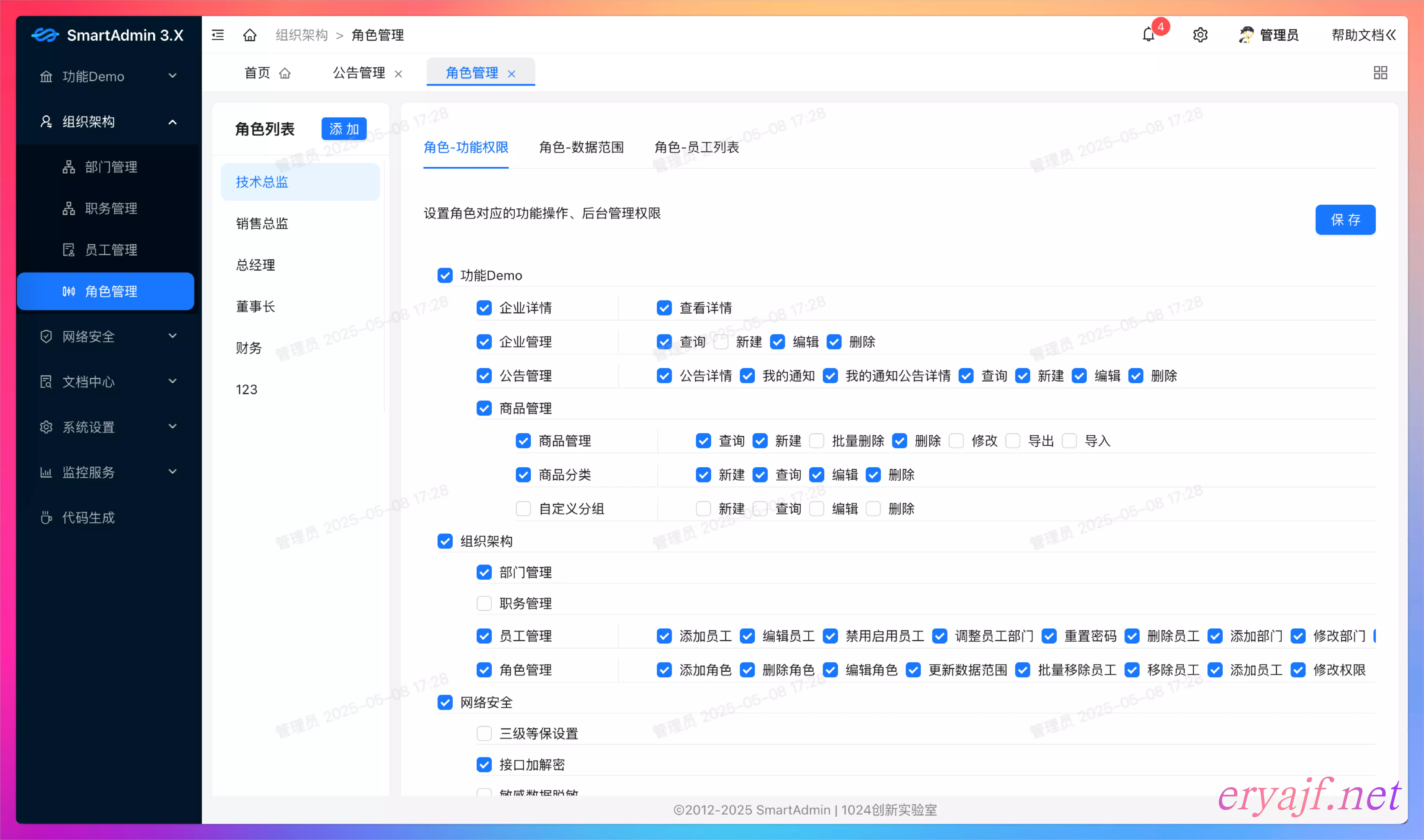Open the tab grid menu icon
The width and height of the screenshot is (1424, 840).
1380,72
